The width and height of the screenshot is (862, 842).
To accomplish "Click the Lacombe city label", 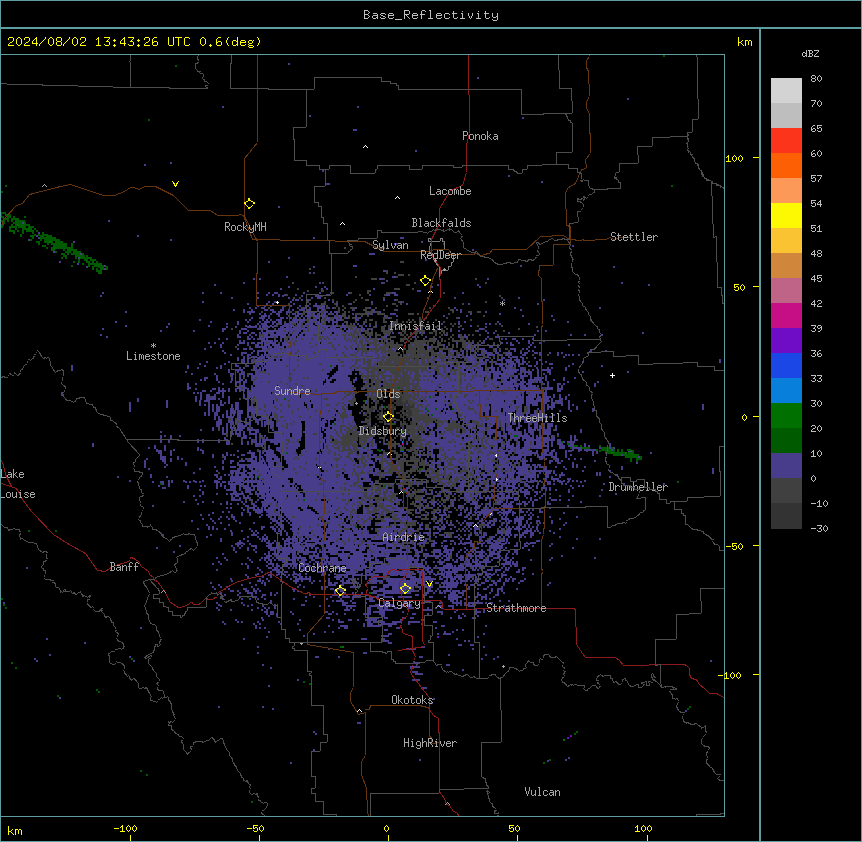I will (x=450, y=191).
